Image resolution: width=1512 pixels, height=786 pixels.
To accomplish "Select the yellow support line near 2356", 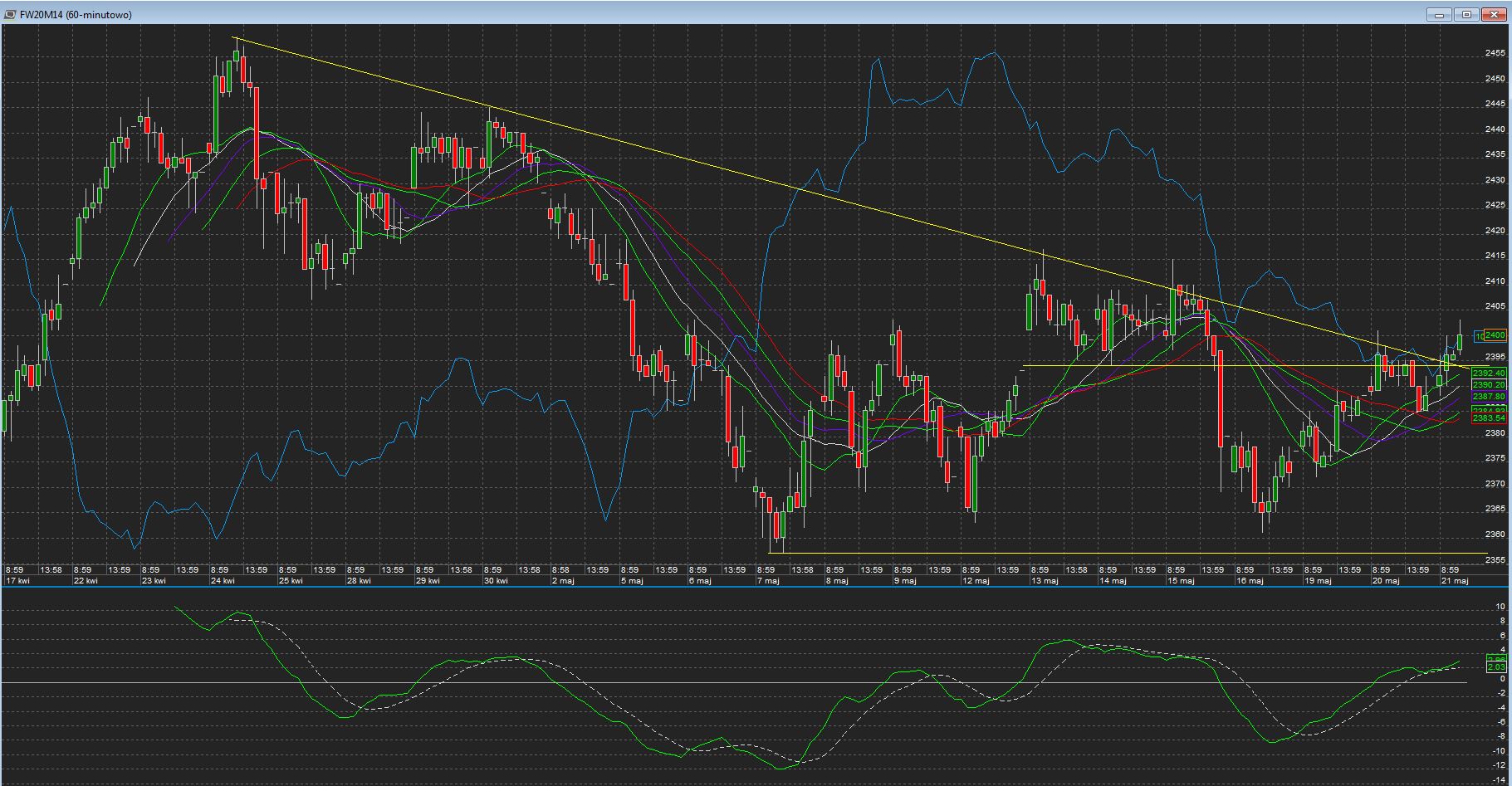I will (1079, 553).
